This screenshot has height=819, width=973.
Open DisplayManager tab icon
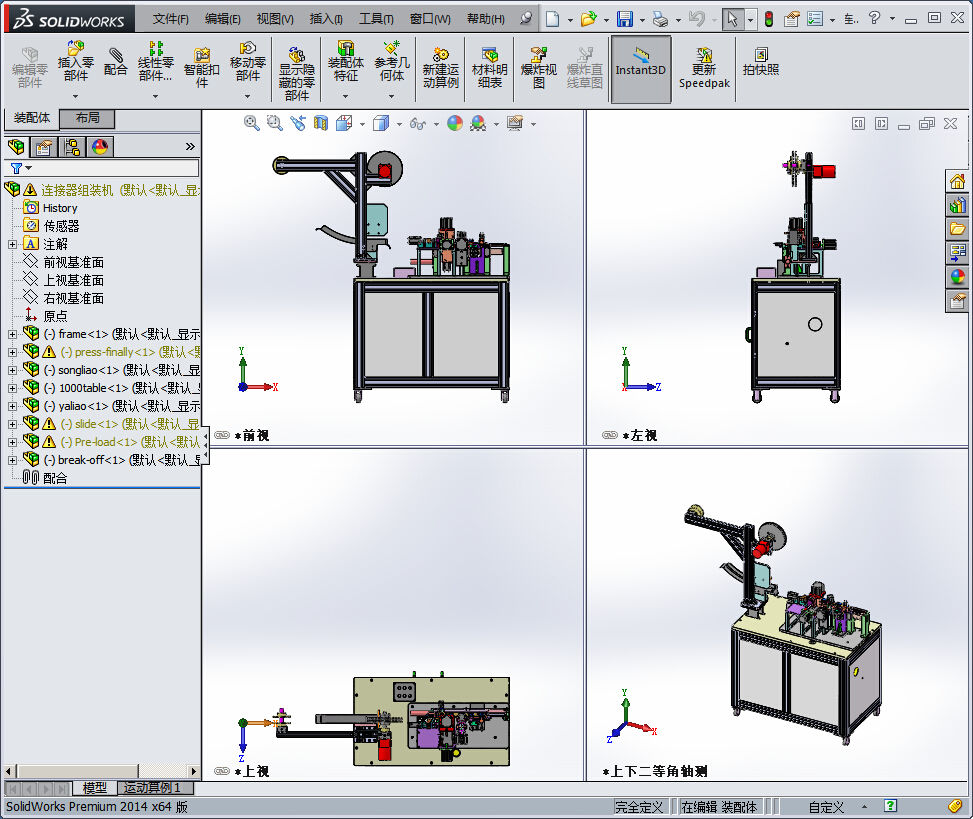[100, 147]
